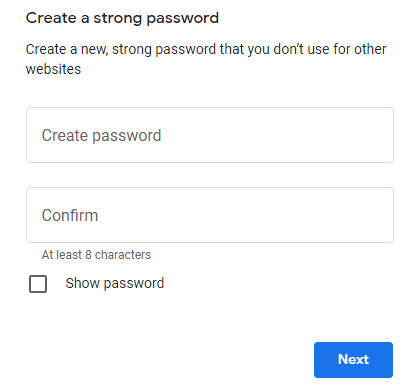Select the word 'websites' in the description
The width and height of the screenshot is (407, 392).
click(x=53, y=69)
